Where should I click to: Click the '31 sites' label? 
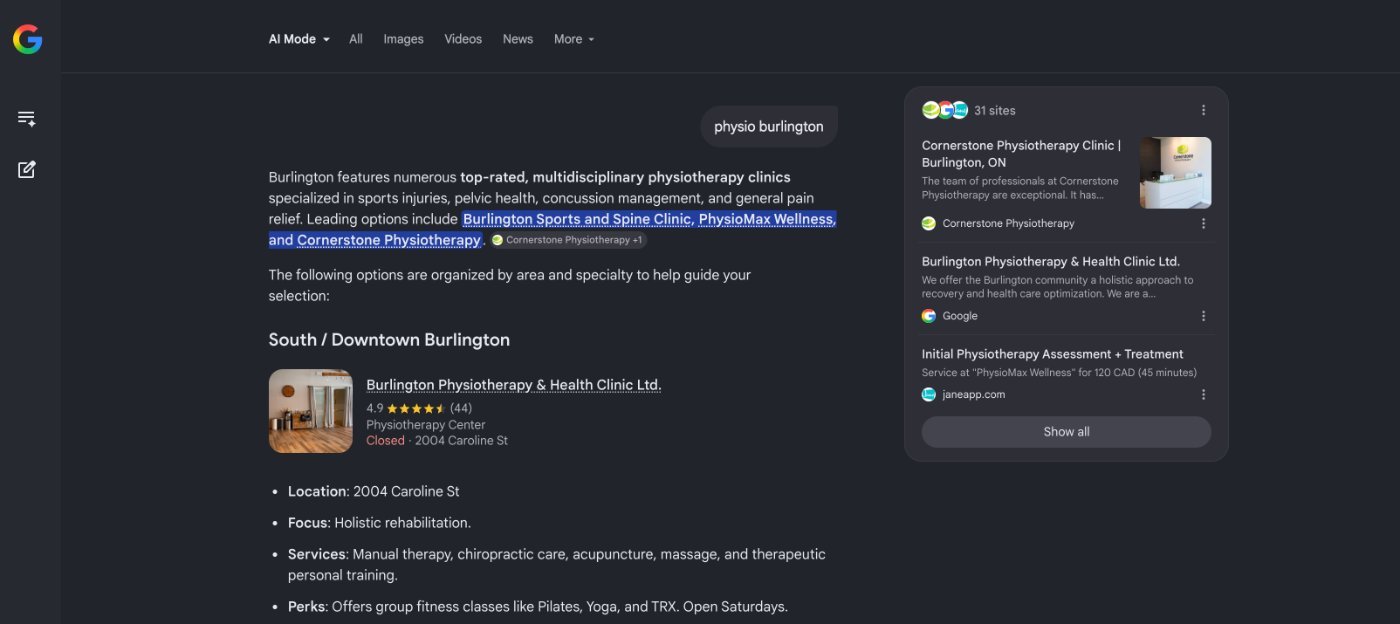[995, 110]
